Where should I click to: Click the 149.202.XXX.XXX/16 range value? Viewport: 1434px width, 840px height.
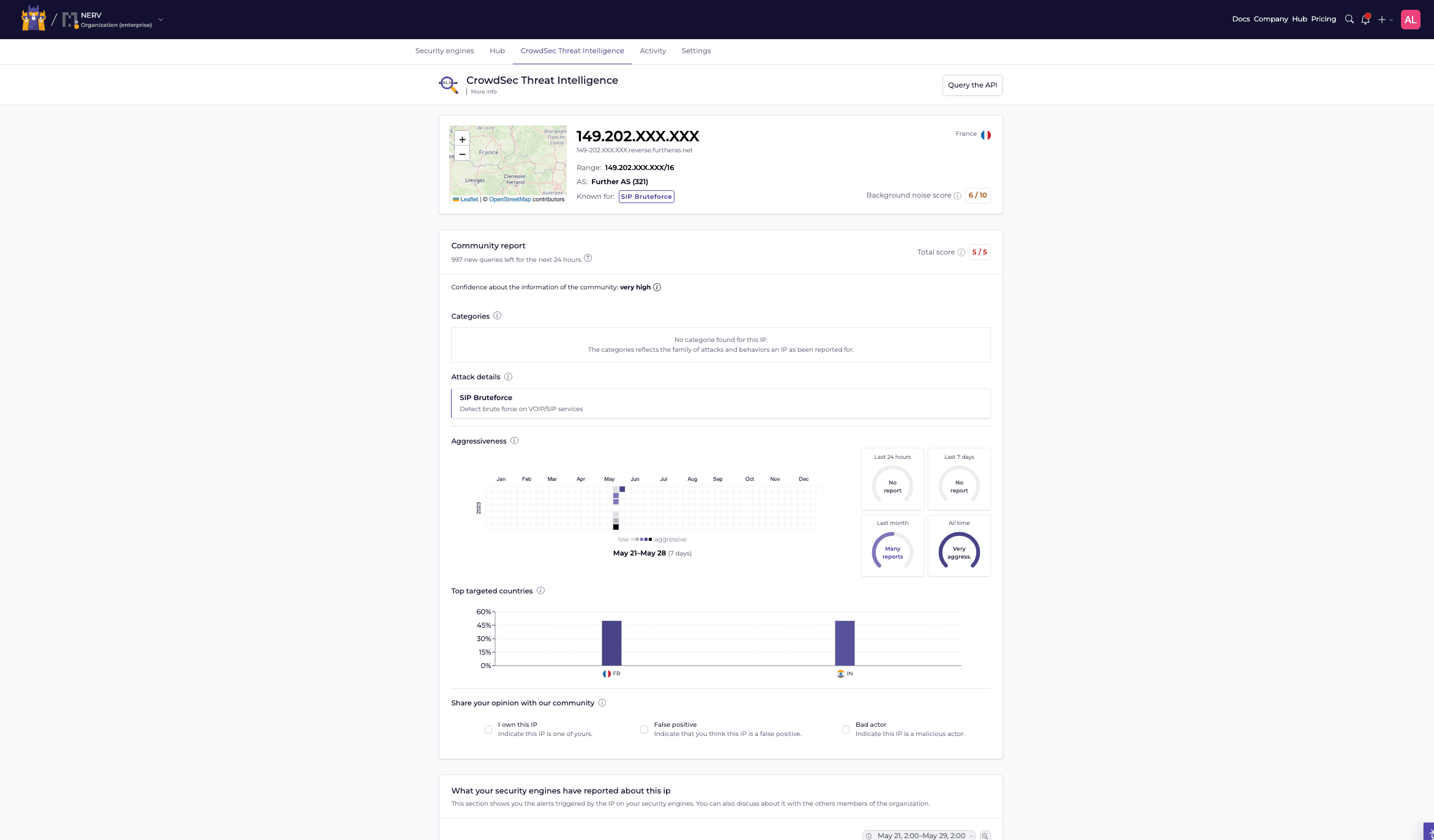click(x=639, y=168)
